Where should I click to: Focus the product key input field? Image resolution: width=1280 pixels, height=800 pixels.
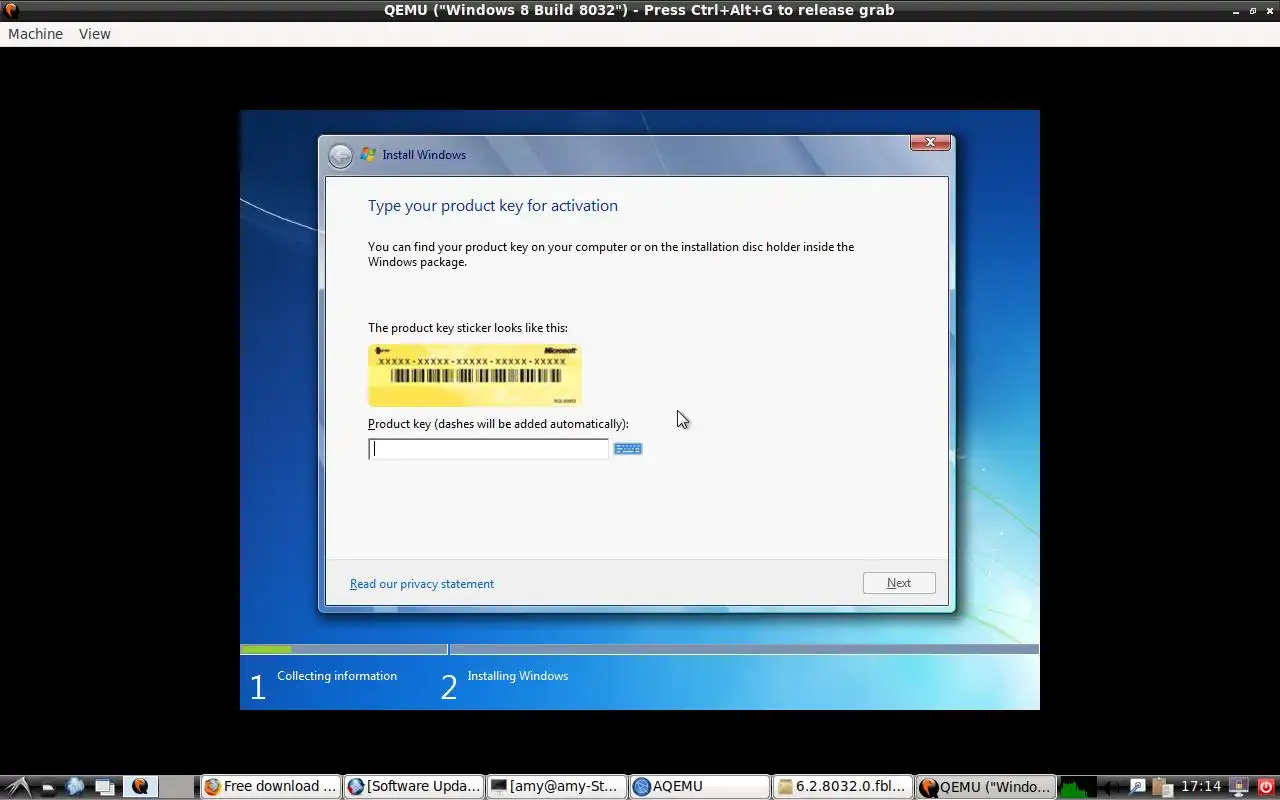coord(488,449)
